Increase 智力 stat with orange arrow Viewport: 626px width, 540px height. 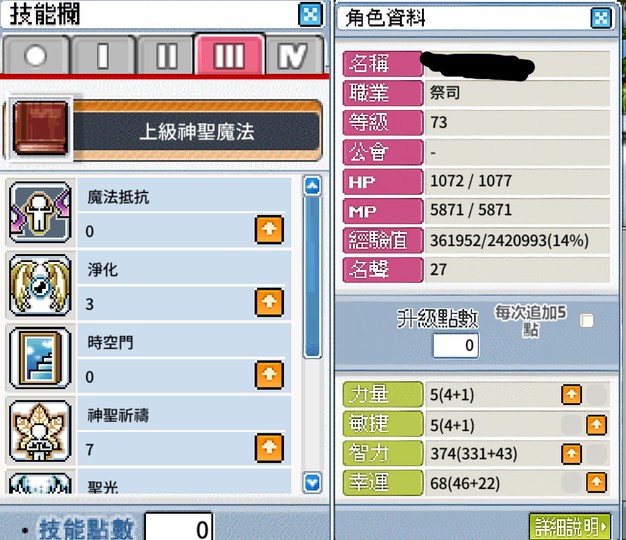pyautogui.click(x=571, y=454)
